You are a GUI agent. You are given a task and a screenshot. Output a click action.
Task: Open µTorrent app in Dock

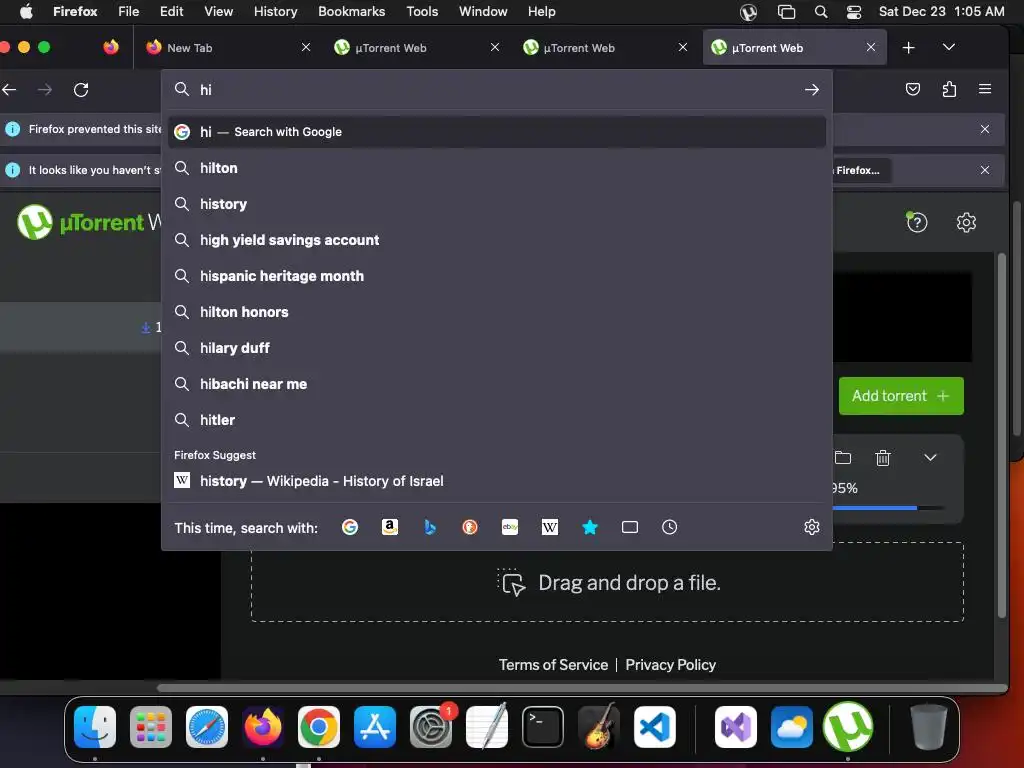tap(848, 727)
